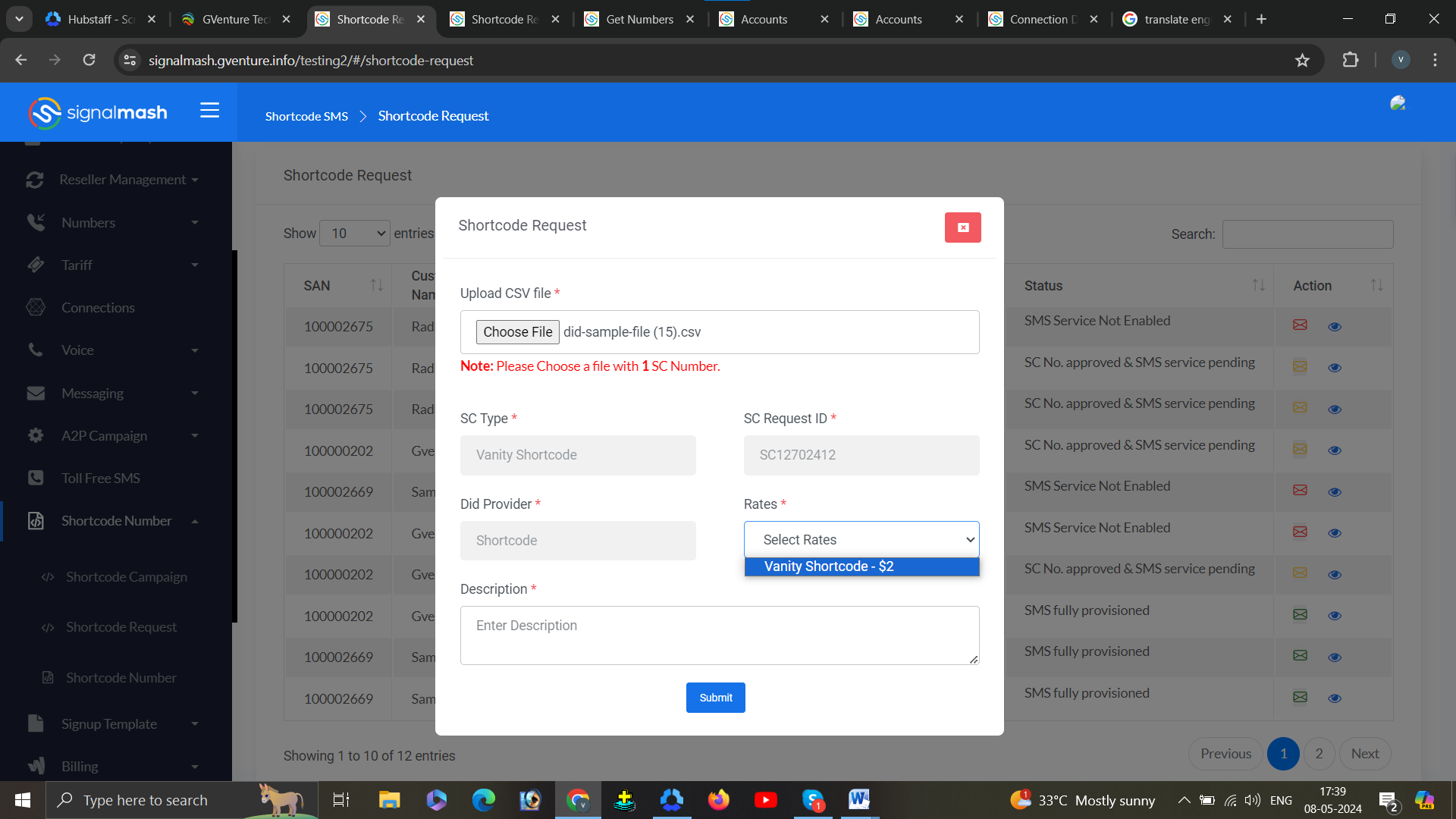Expand the Tariff sidebar menu

115,265
